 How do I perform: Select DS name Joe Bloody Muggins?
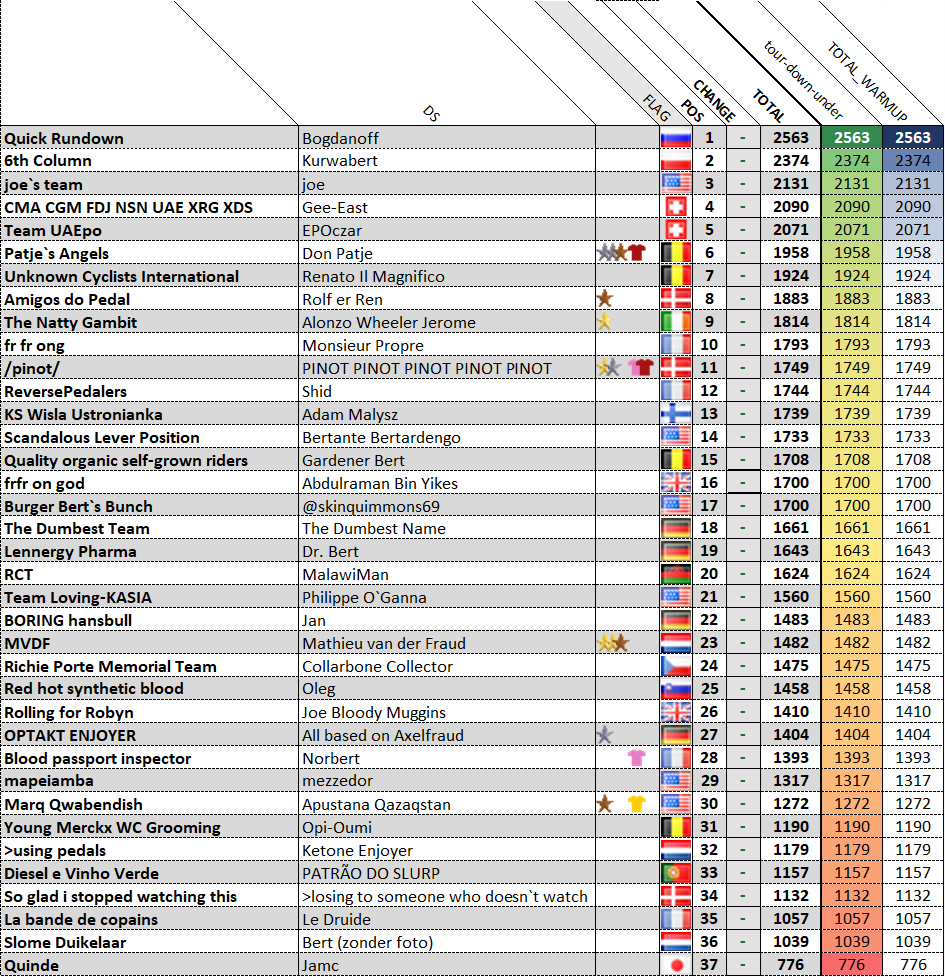(x=374, y=712)
